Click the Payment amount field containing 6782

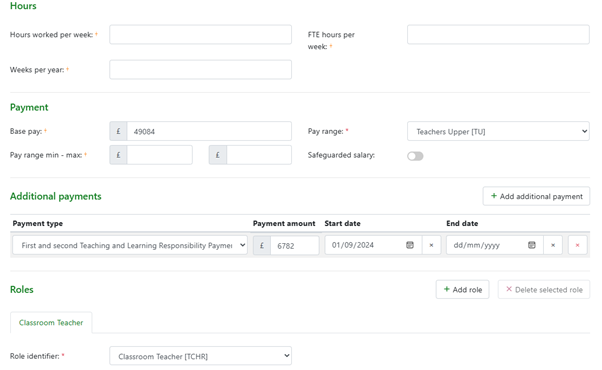point(295,245)
